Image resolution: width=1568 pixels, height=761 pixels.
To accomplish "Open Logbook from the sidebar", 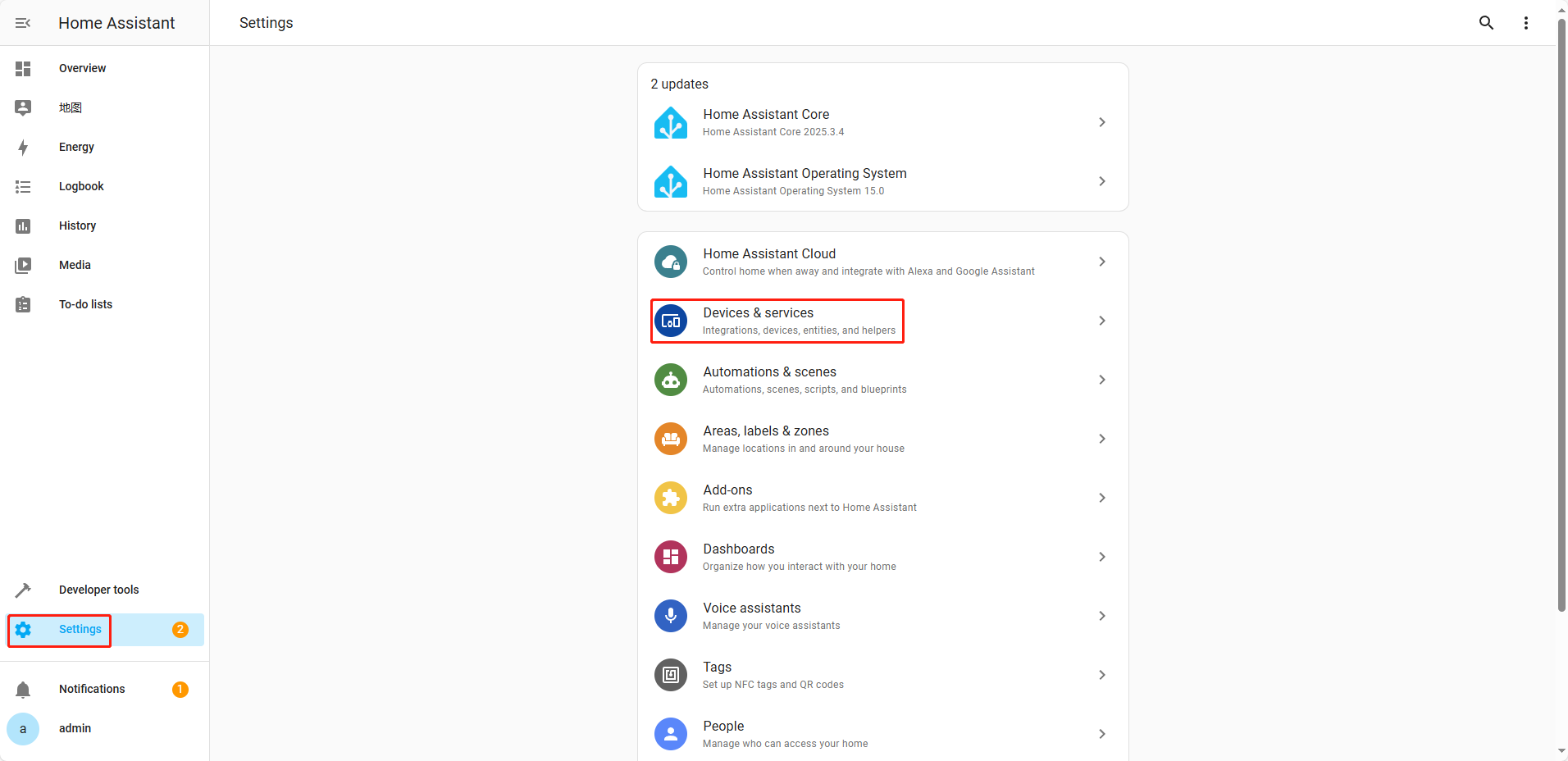I will pos(105,187).
